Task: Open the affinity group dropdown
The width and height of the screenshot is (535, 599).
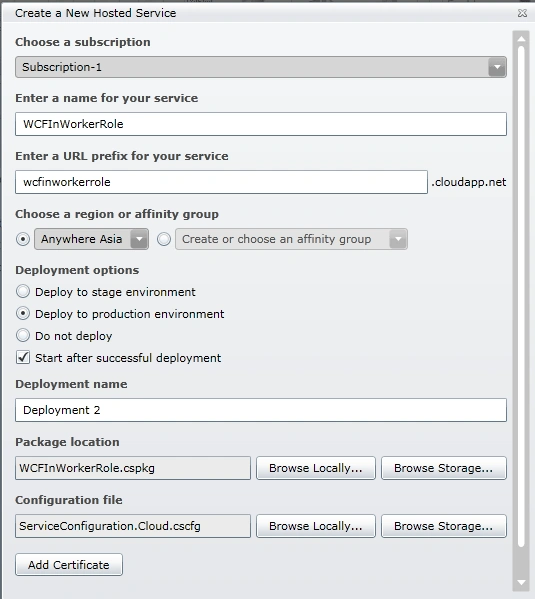Action: 398,239
